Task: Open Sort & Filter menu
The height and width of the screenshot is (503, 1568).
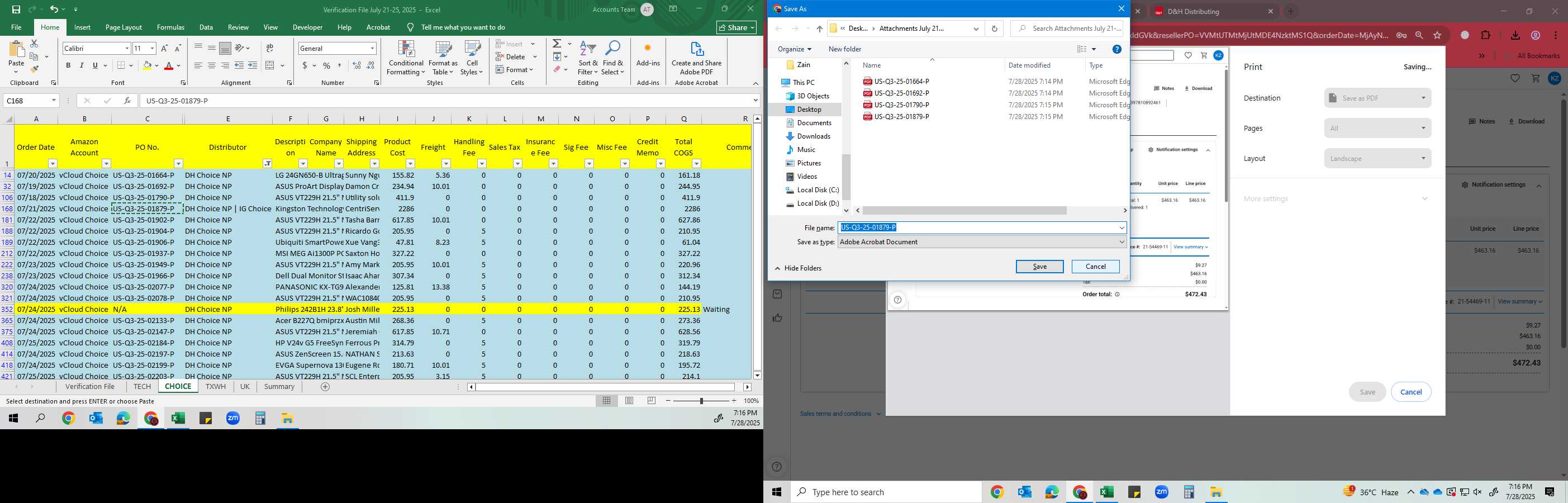Action: tap(588, 59)
